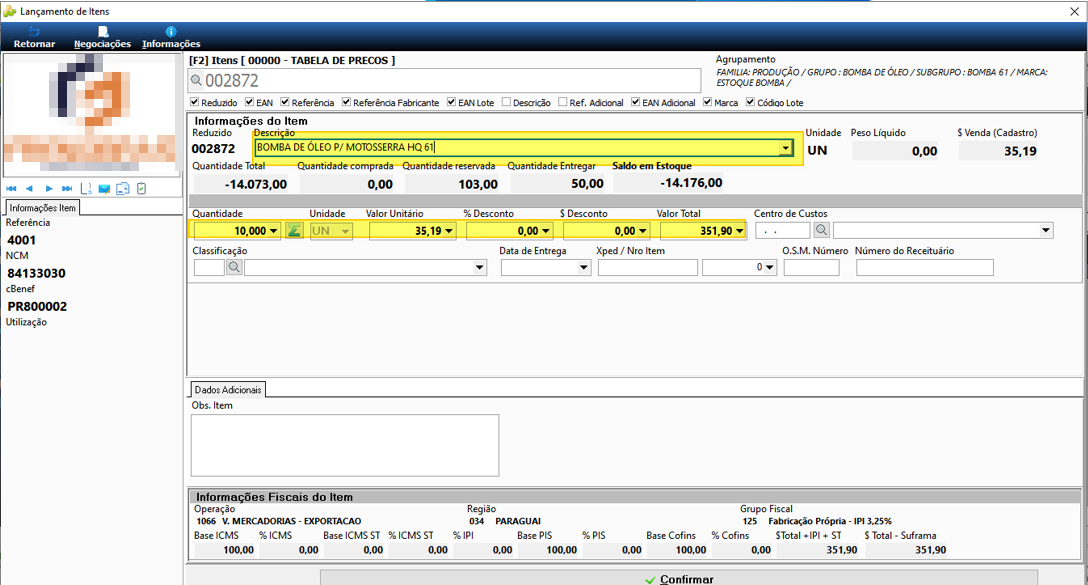Click the Referência value 4001

[x=22, y=240]
